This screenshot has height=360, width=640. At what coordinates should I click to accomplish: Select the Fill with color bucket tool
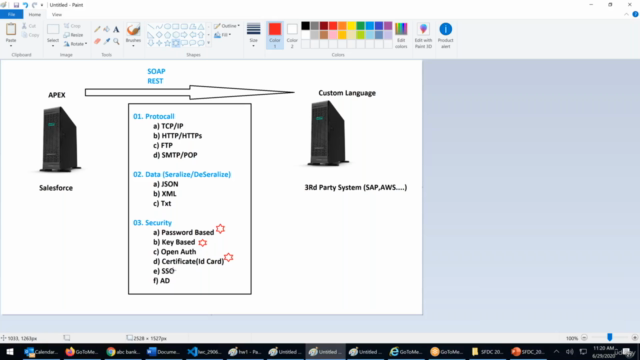(107, 29)
